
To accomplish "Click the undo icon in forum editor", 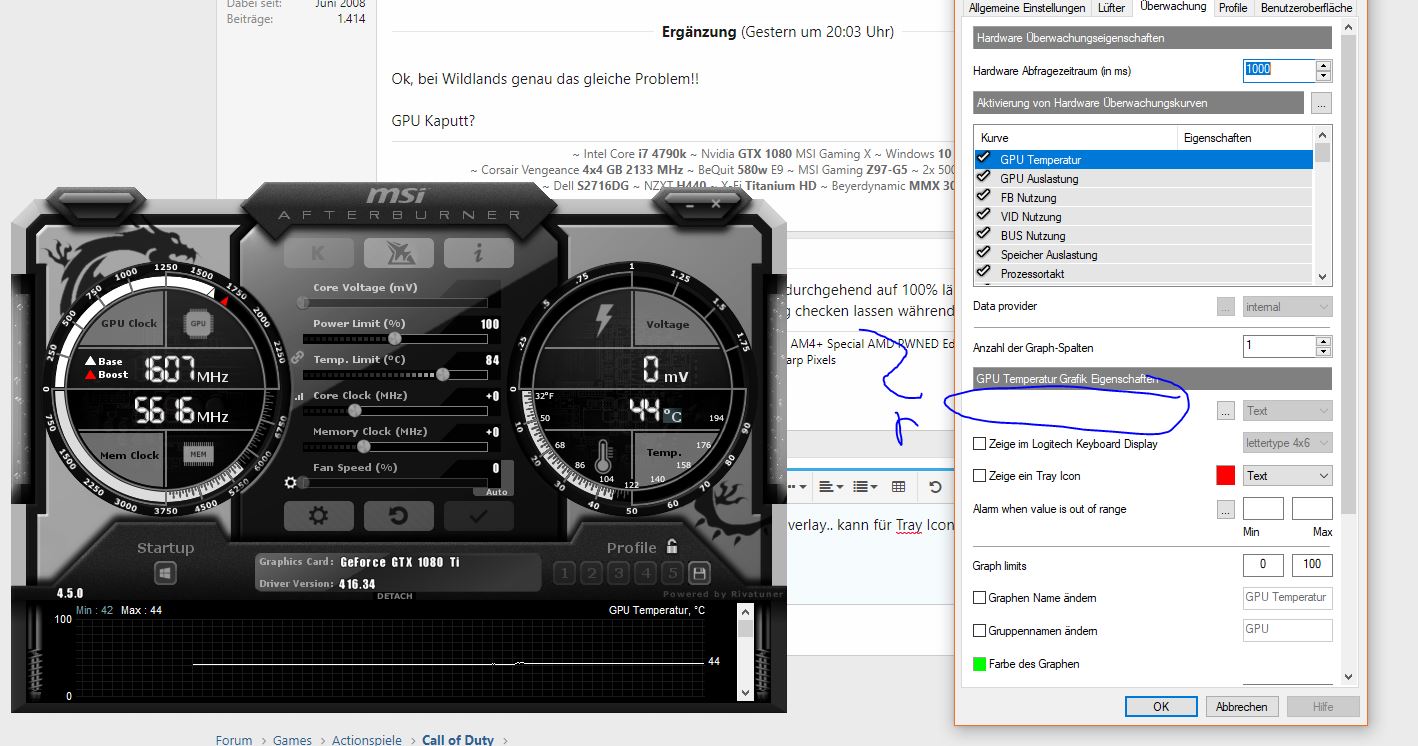I will (x=935, y=487).
